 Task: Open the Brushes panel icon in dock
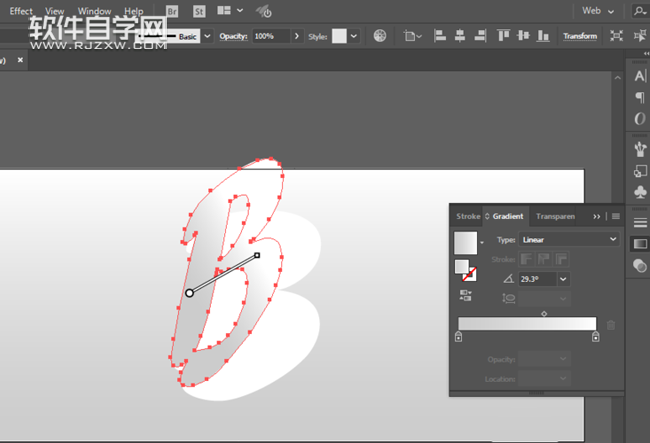click(x=640, y=148)
